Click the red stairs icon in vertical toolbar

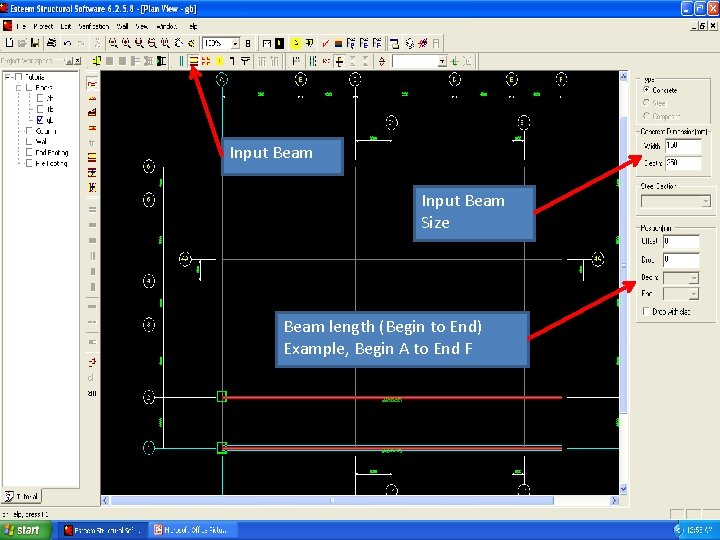pyautogui.click(x=92, y=112)
